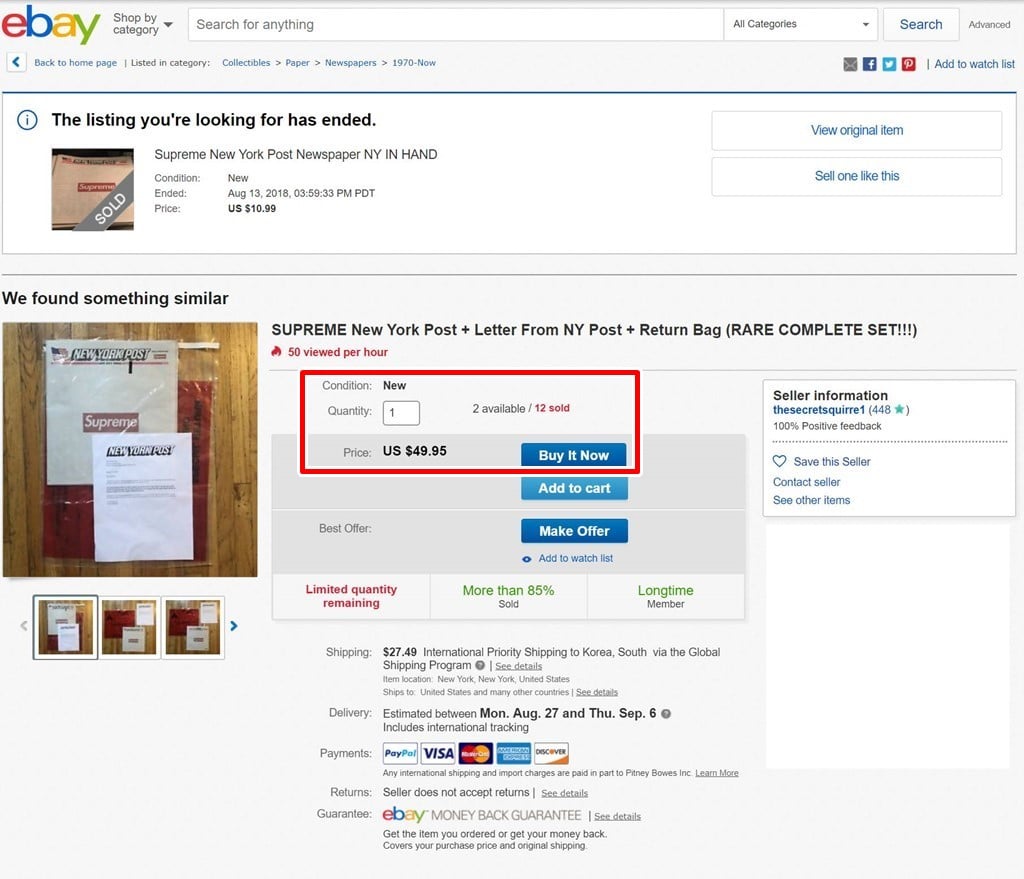
Task: Click shipping program help question icon
Action: [480, 665]
